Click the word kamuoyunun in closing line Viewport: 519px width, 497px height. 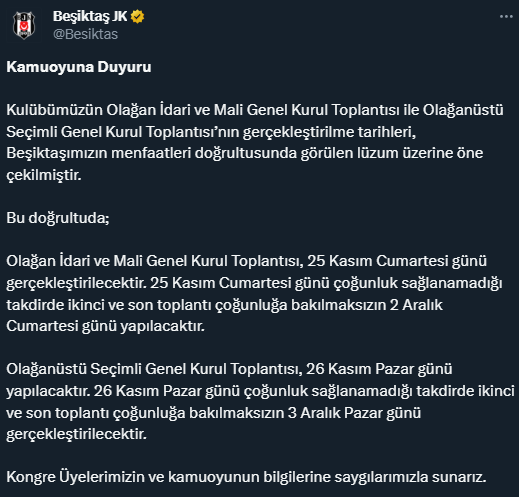click(x=214, y=477)
